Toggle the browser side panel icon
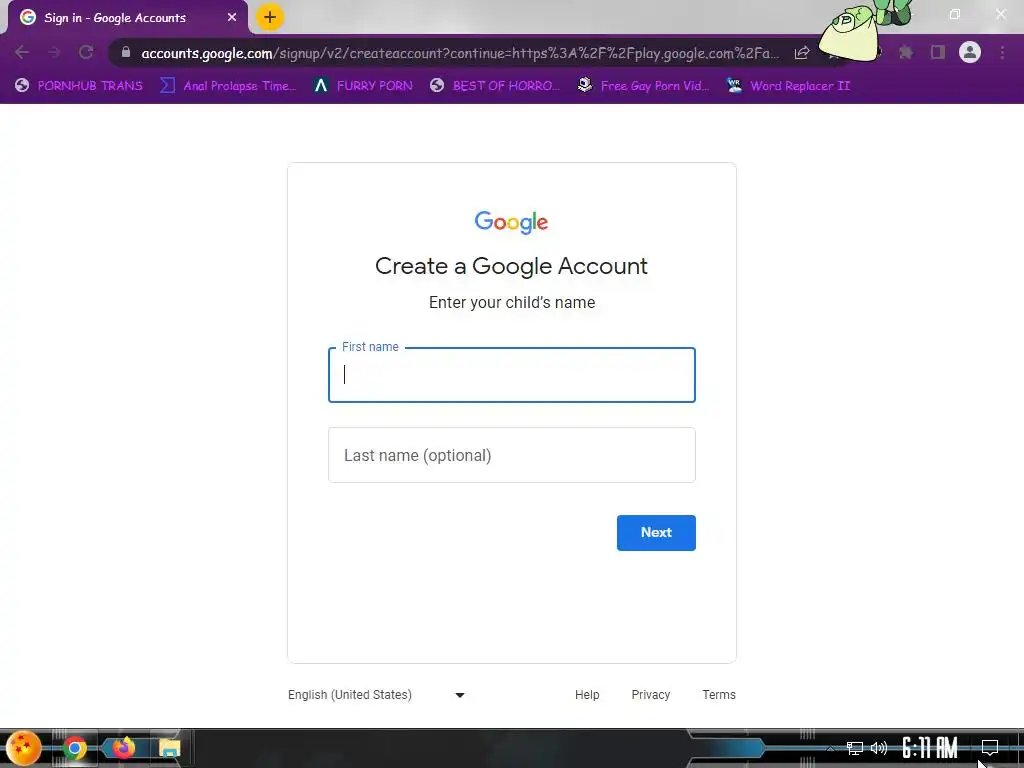The width and height of the screenshot is (1024, 768). 938,52
